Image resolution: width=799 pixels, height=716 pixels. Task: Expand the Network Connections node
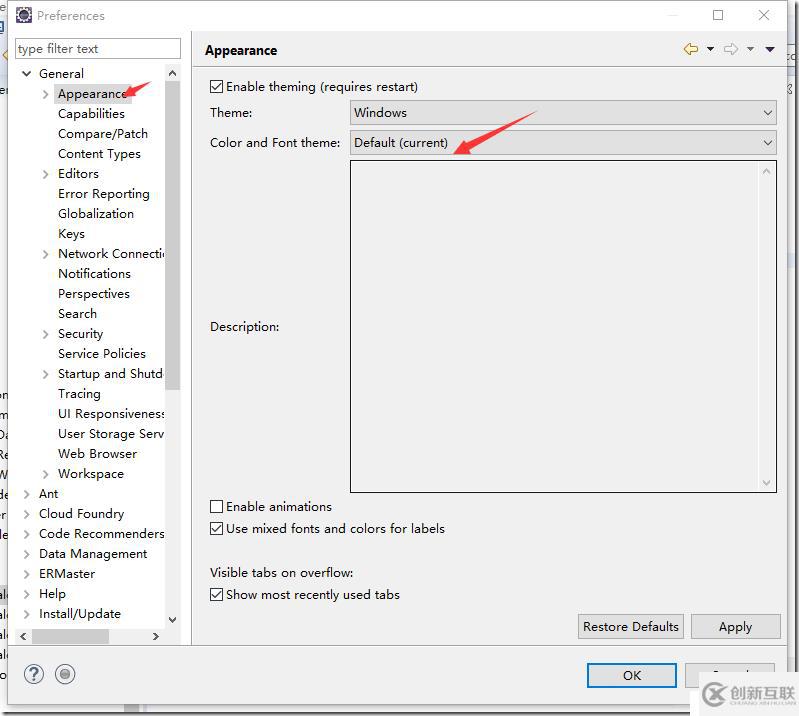pos(45,254)
